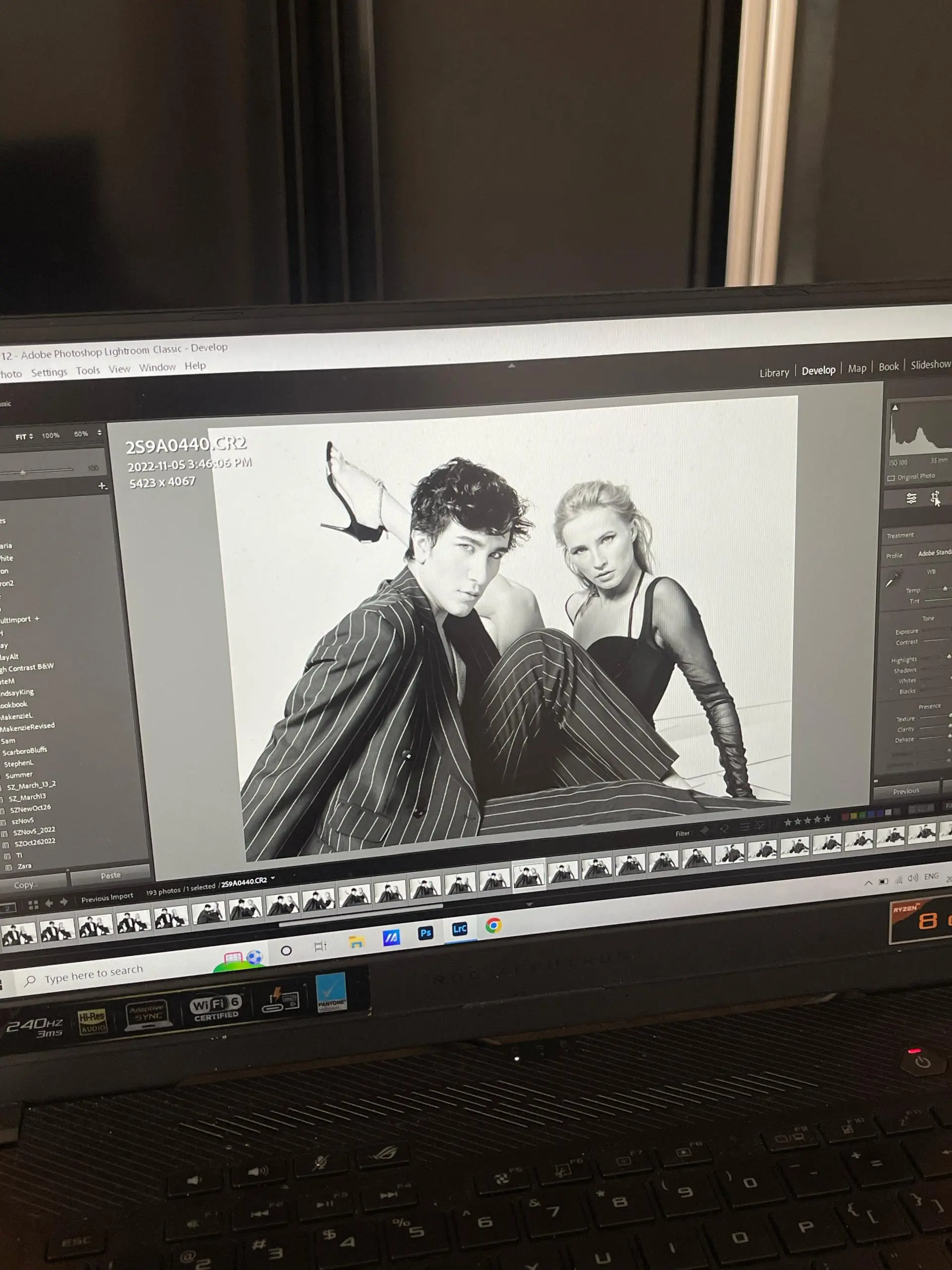Open the Window menu

(x=157, y=368)
